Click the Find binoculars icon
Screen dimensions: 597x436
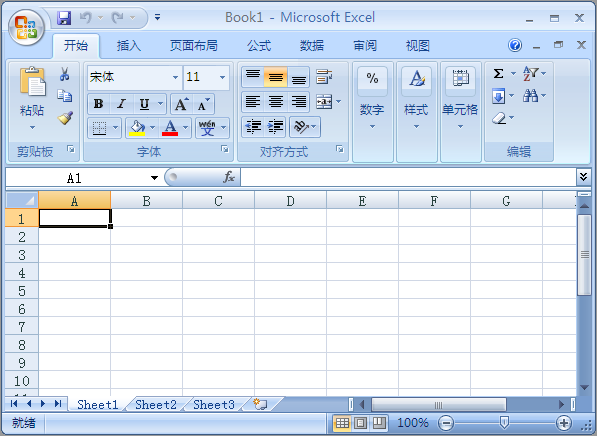coord(530,95)
